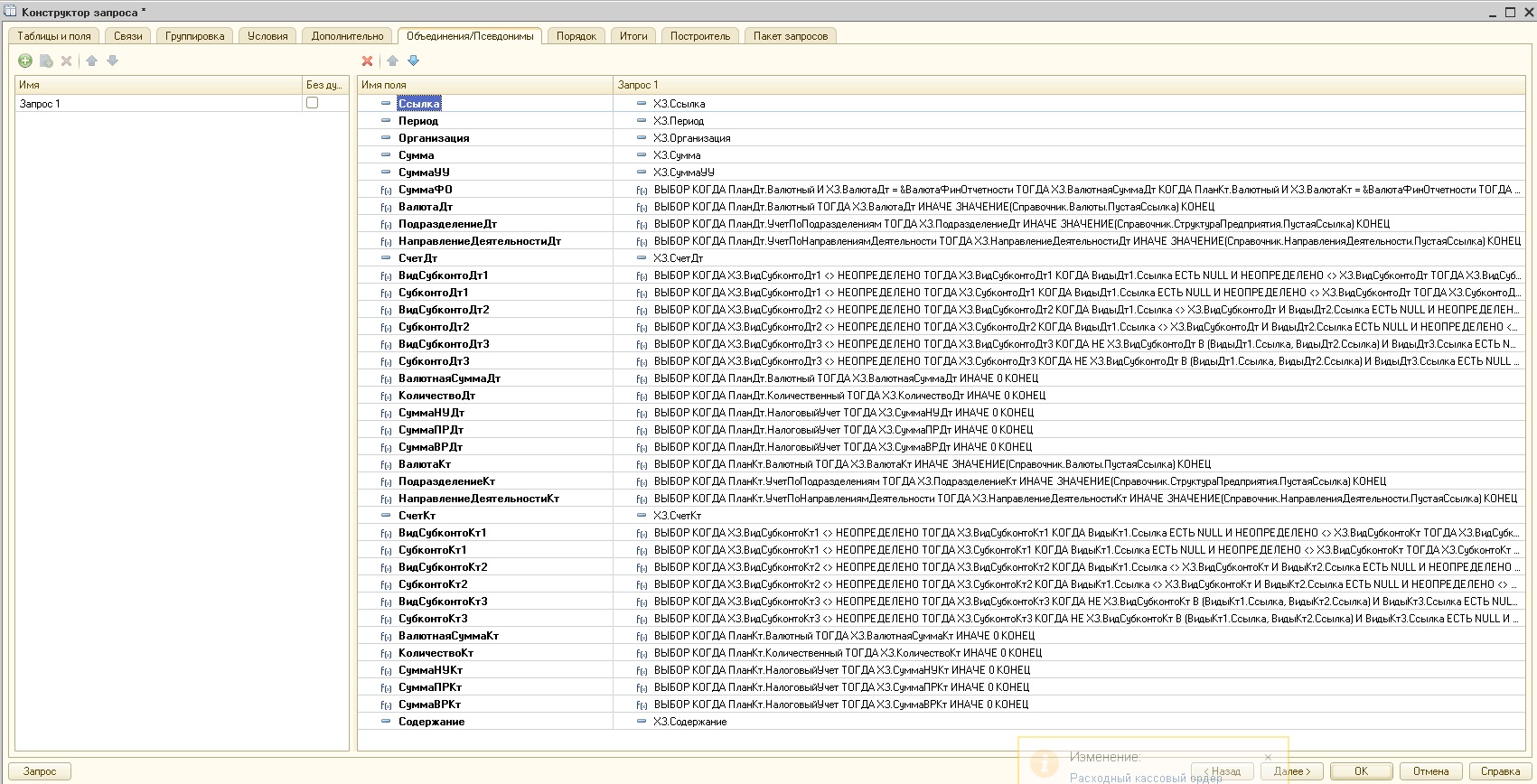Click the f(x) icon beside СуммаНУКт
The height and width of the screenshot is (784, 1537).
(386, 670)
